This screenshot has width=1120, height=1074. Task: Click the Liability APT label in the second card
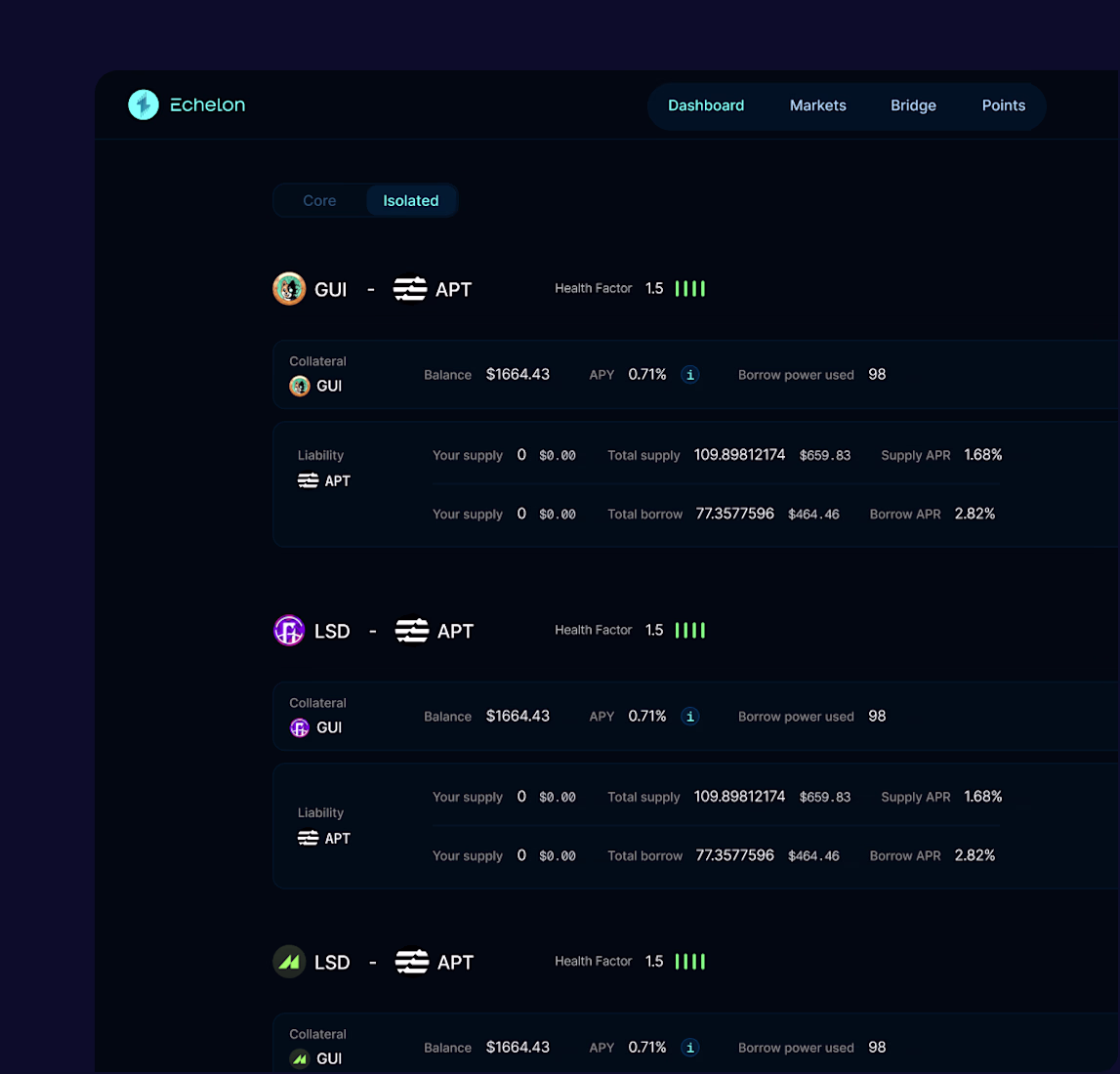click(337, 838)
